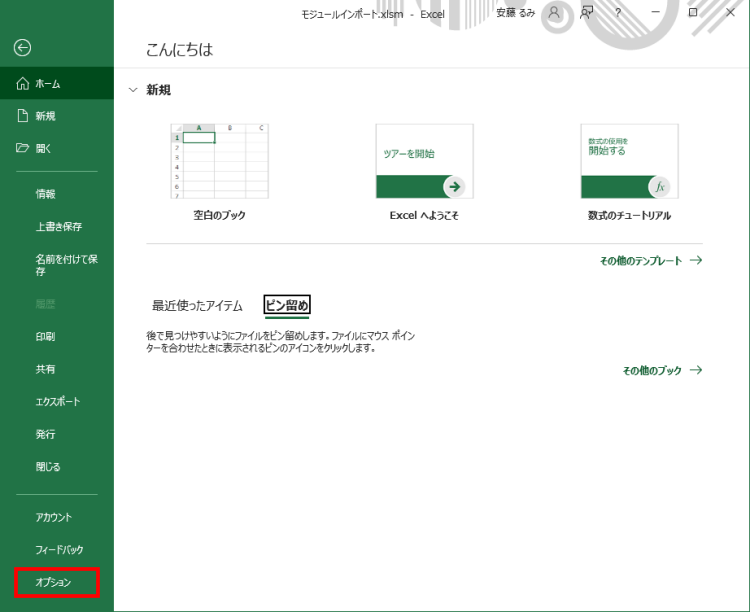Follow the その他のテンプレート link
750x612 pixels.
click(650, 261)
